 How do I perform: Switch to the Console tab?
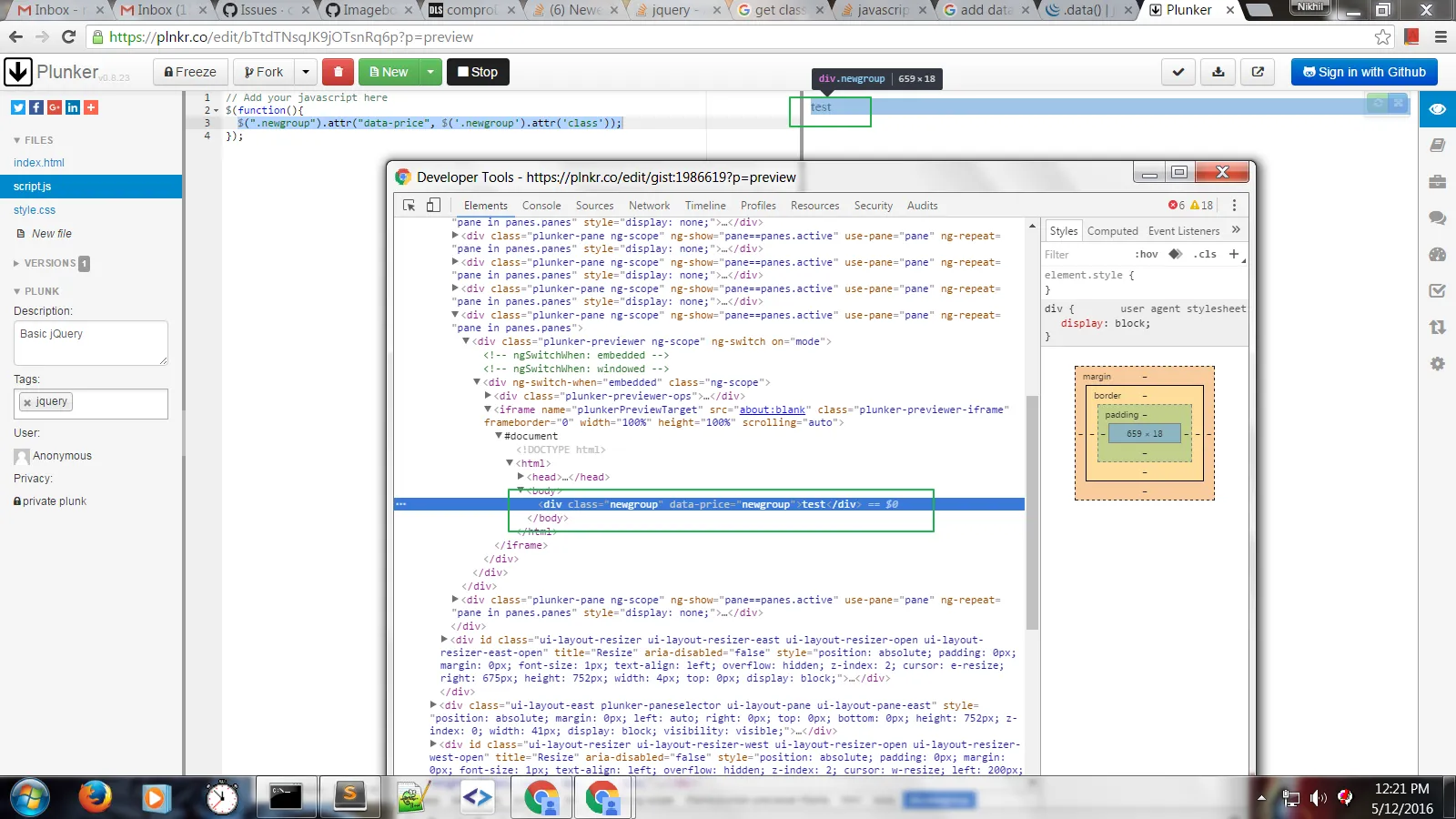pyautogui.click(x=541, y=206)
